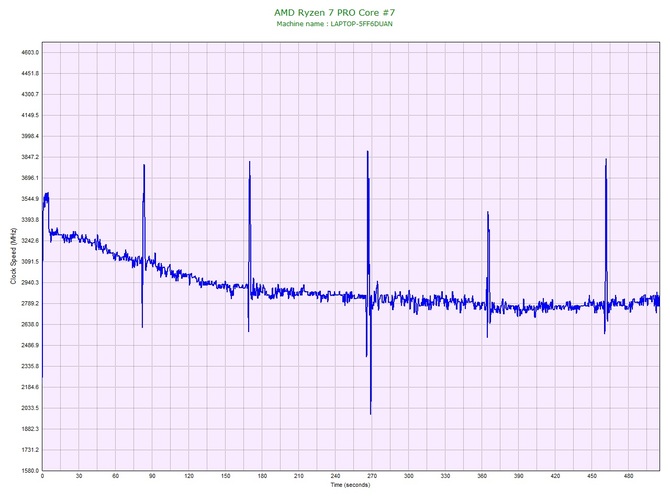
Task: Click the 330 seconds x-axis tick label
Action: pos(445,476)
